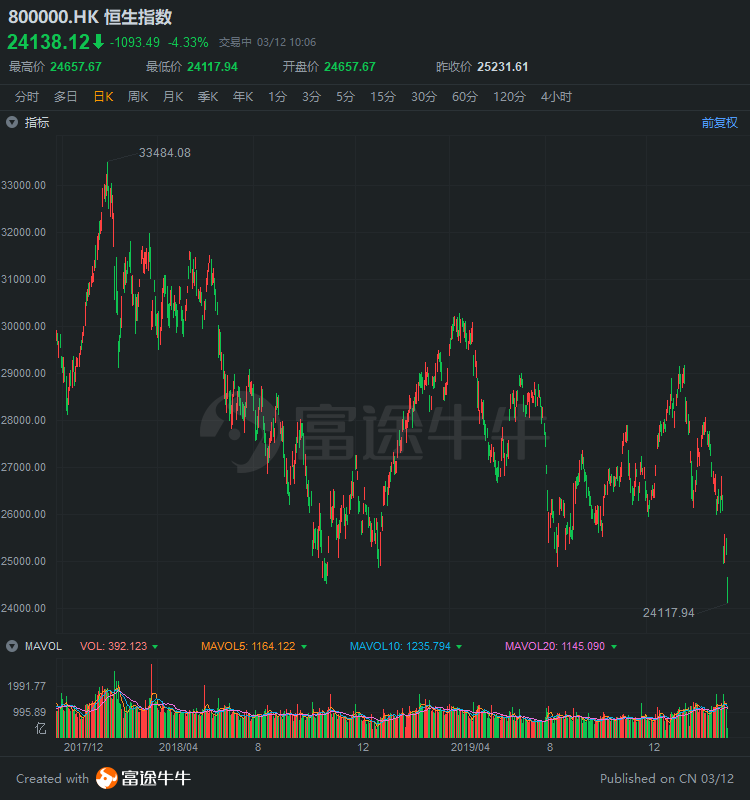750x800 pixels.
Task: Click the 24117.94 low price label
Action: tap(668, 612)
